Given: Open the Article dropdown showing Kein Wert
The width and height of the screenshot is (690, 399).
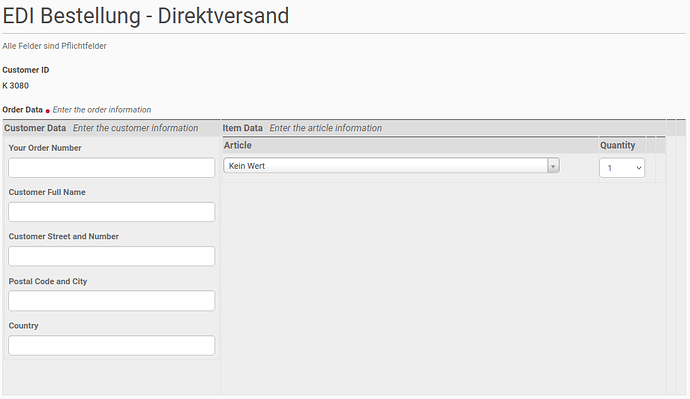Looking at the screenshot, I should pos(391,165).
